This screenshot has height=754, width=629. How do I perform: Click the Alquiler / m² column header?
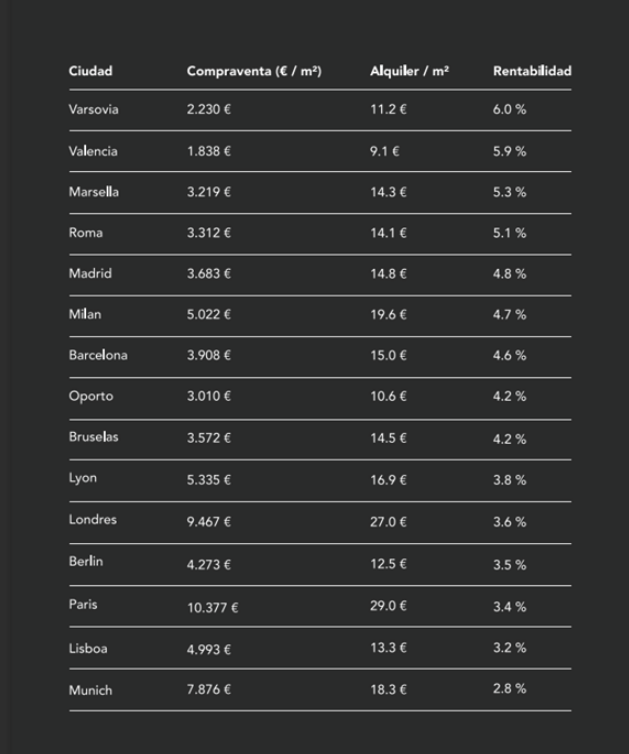tap(409, 71)
